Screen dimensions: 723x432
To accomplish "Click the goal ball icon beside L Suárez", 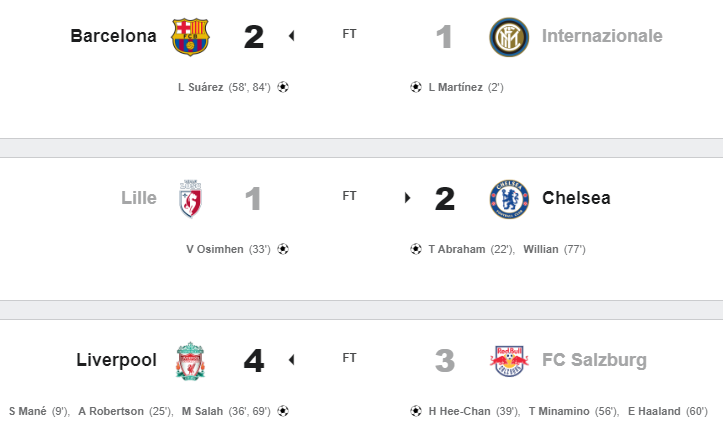I will [x=283, y=87].
